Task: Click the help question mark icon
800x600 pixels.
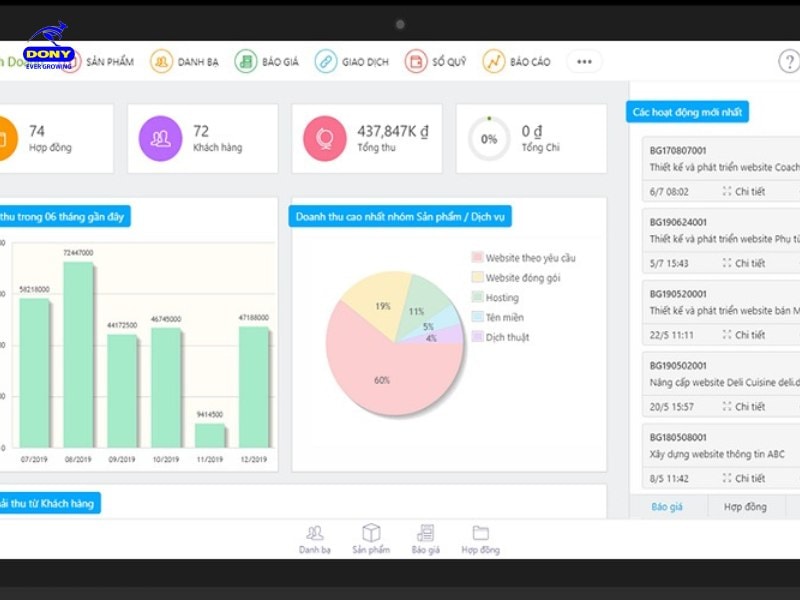Action: click(789, 61)
